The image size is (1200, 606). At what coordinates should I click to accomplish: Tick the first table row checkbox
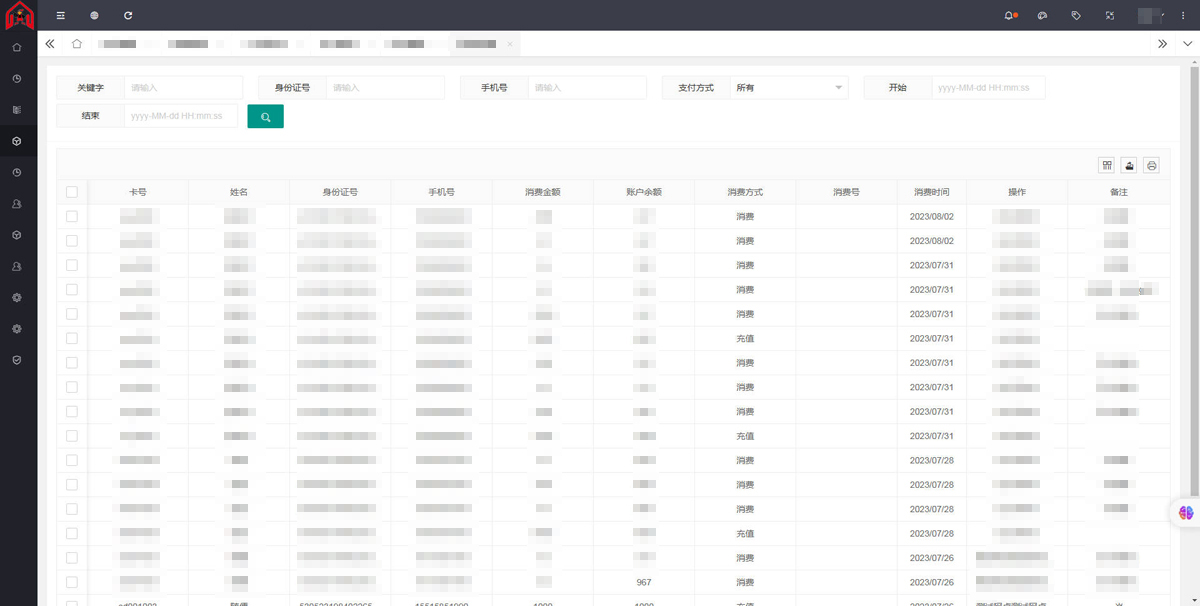(x=72, y=216)
